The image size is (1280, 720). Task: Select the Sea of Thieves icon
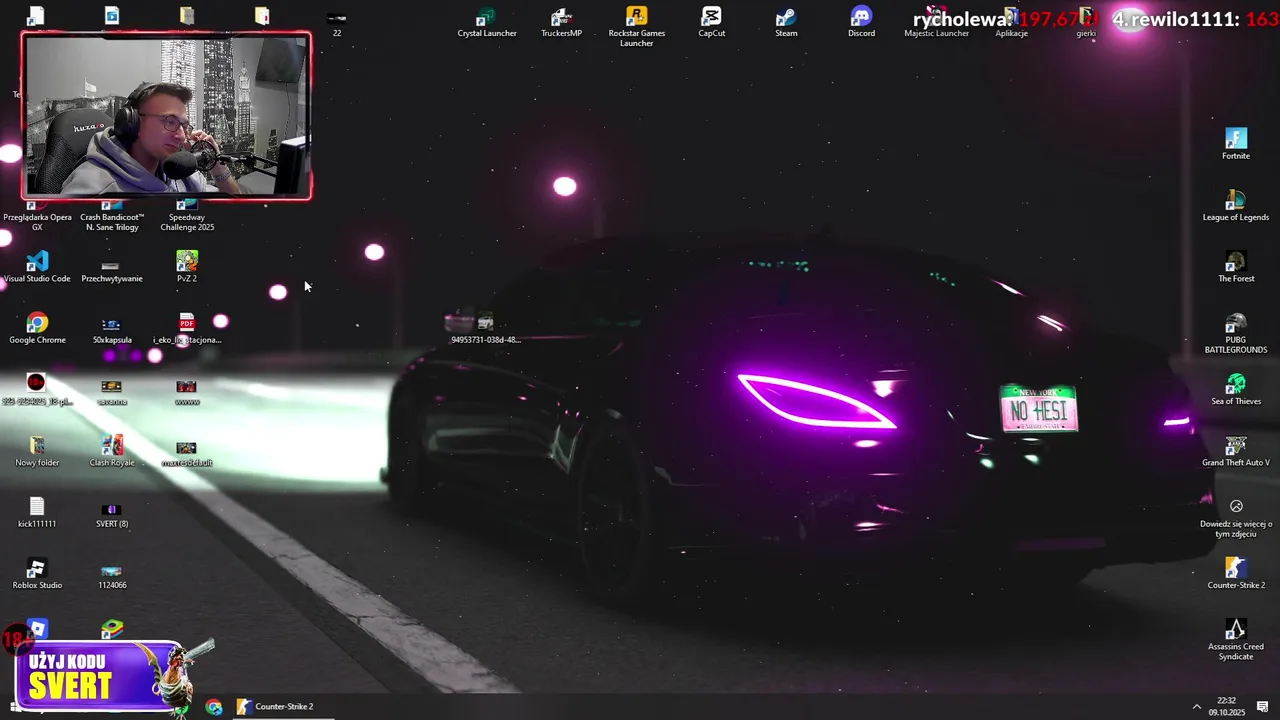[x=1236, y=390]
